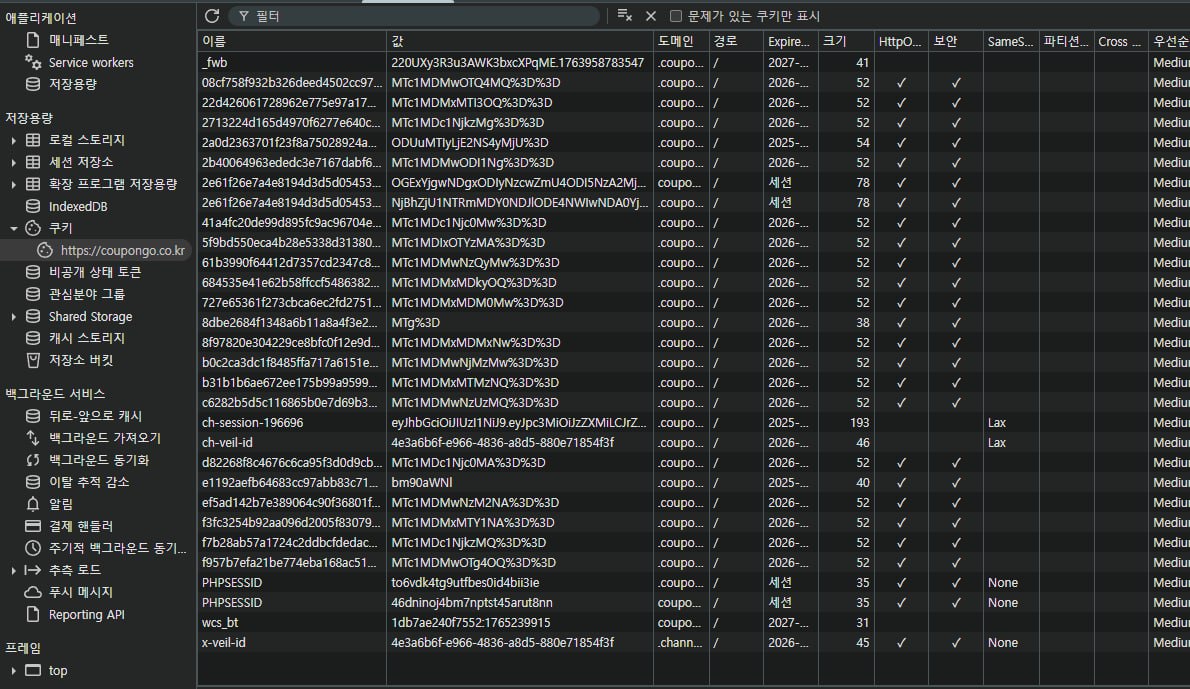Click the 저장소 버킷 bucket icon

(x=33, y=360)
